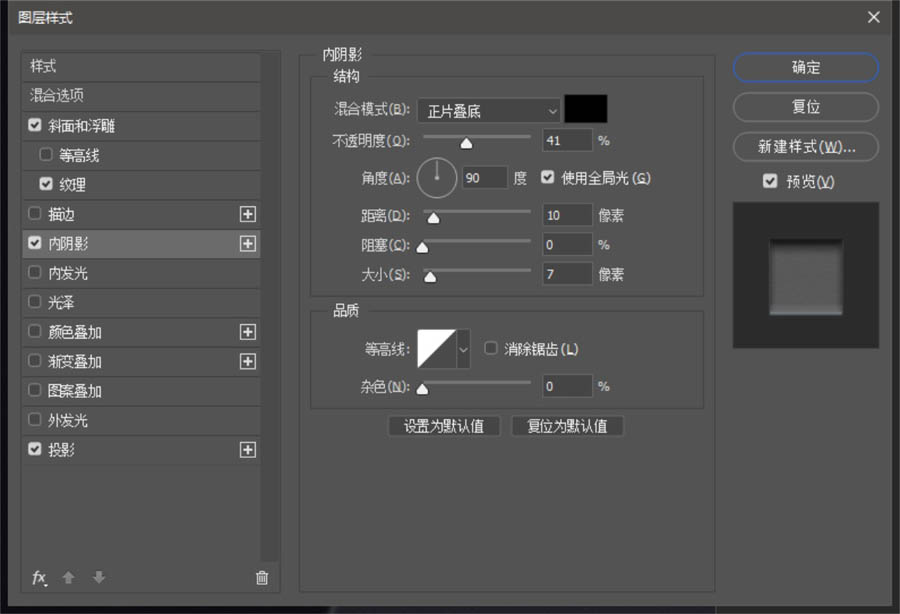Click the 不透明度 slider handle
This screenshot has height=614, width=900.
tap(467, 143)
